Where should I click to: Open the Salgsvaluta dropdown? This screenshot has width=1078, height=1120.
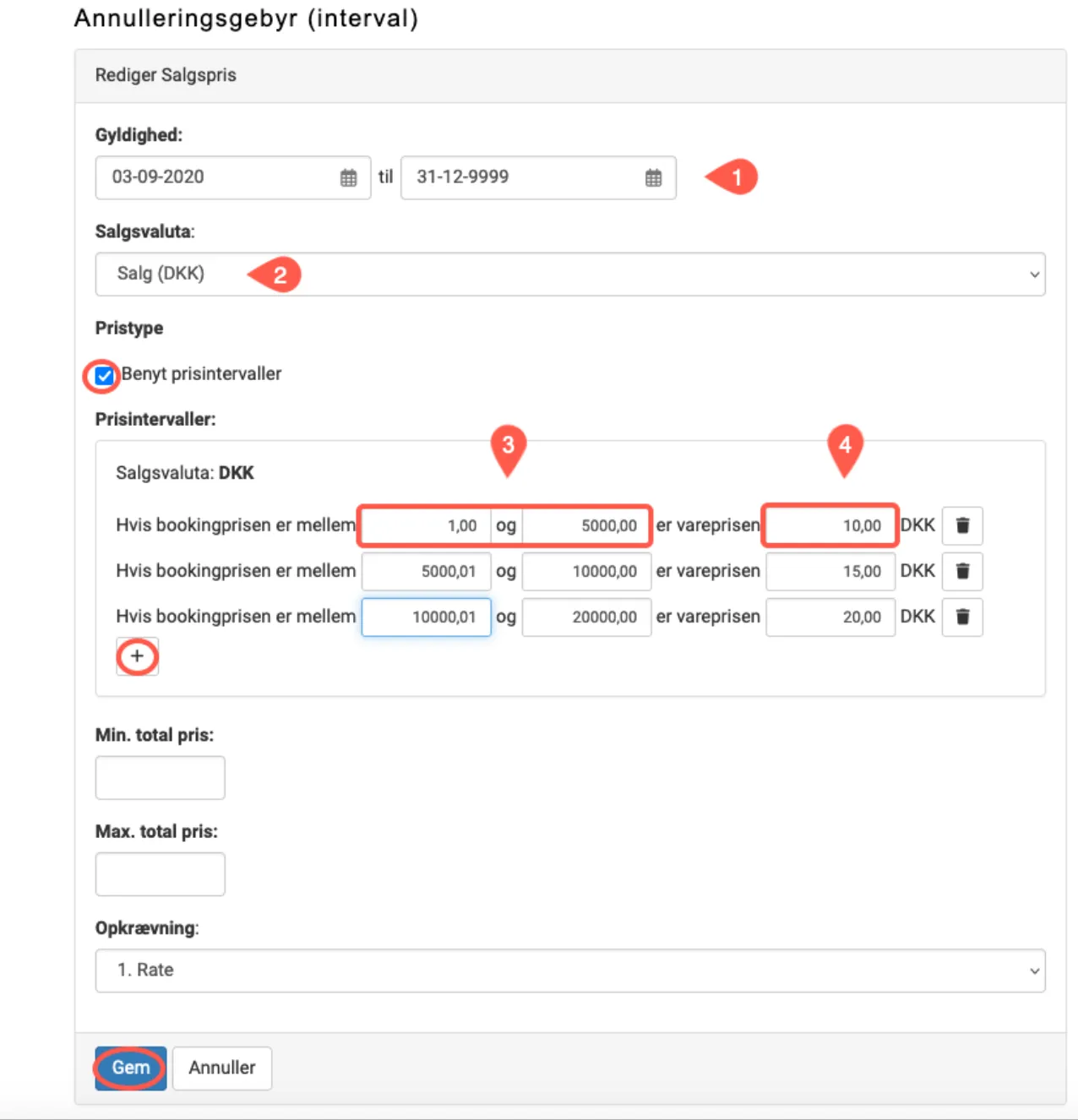click(570, 275)
